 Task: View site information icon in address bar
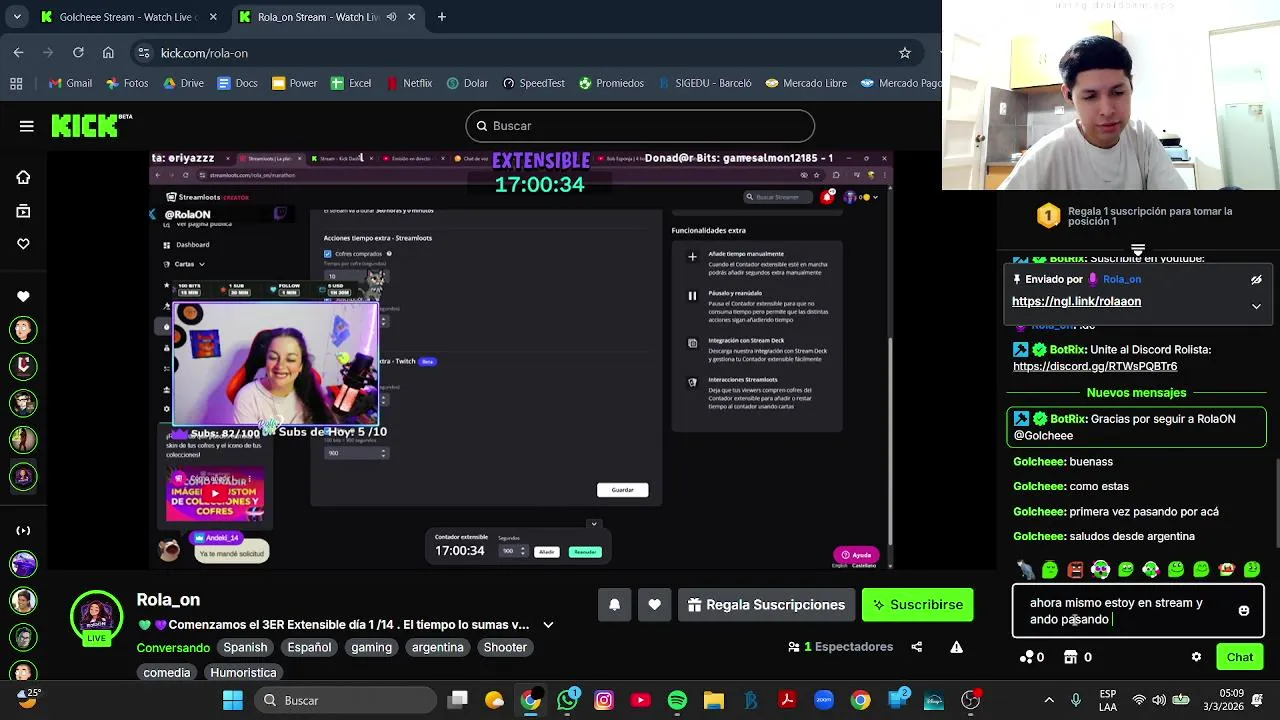click(x=144, y=53)
